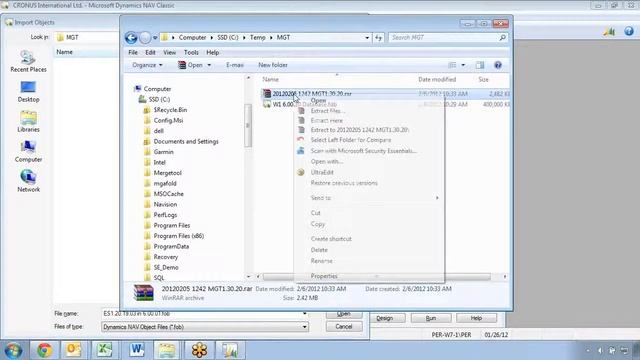The image size is (640, 360).
Task: Click the volume icon in system tray
Action: pos(600,350)
